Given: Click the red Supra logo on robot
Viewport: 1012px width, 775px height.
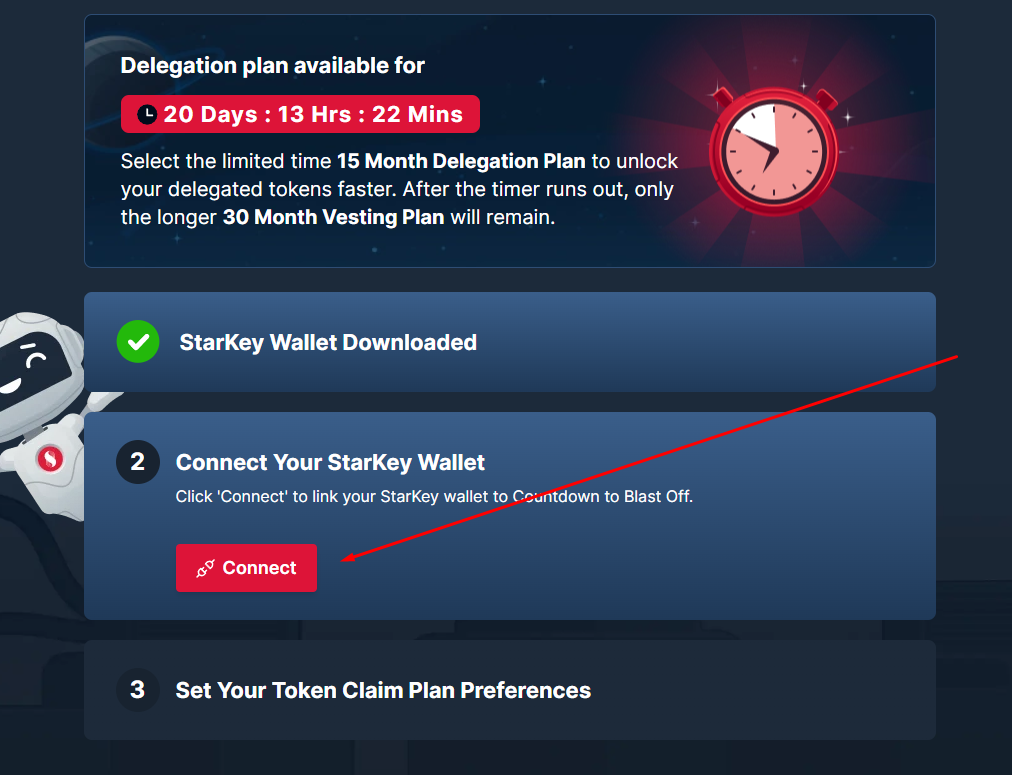Looking at the screenshot, I should [x=50, y=459].
